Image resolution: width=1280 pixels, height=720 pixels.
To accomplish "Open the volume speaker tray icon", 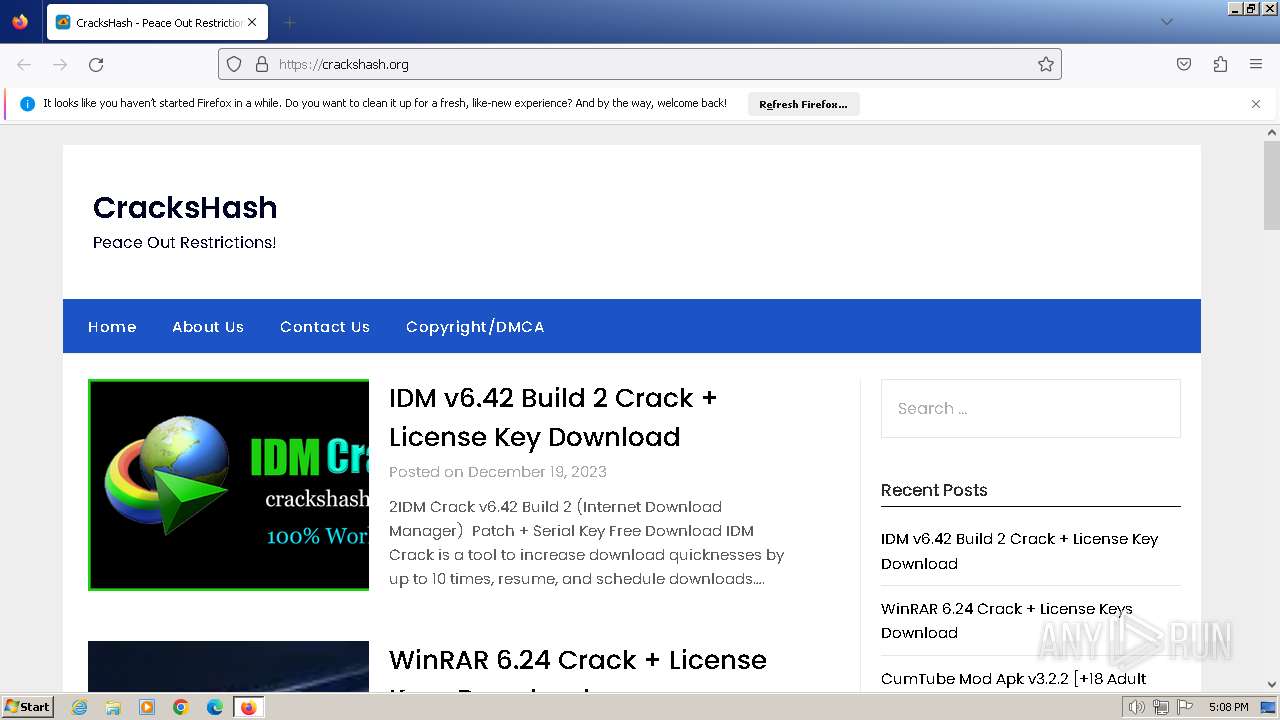I will pyautogui.click(x=1137, y=707).
